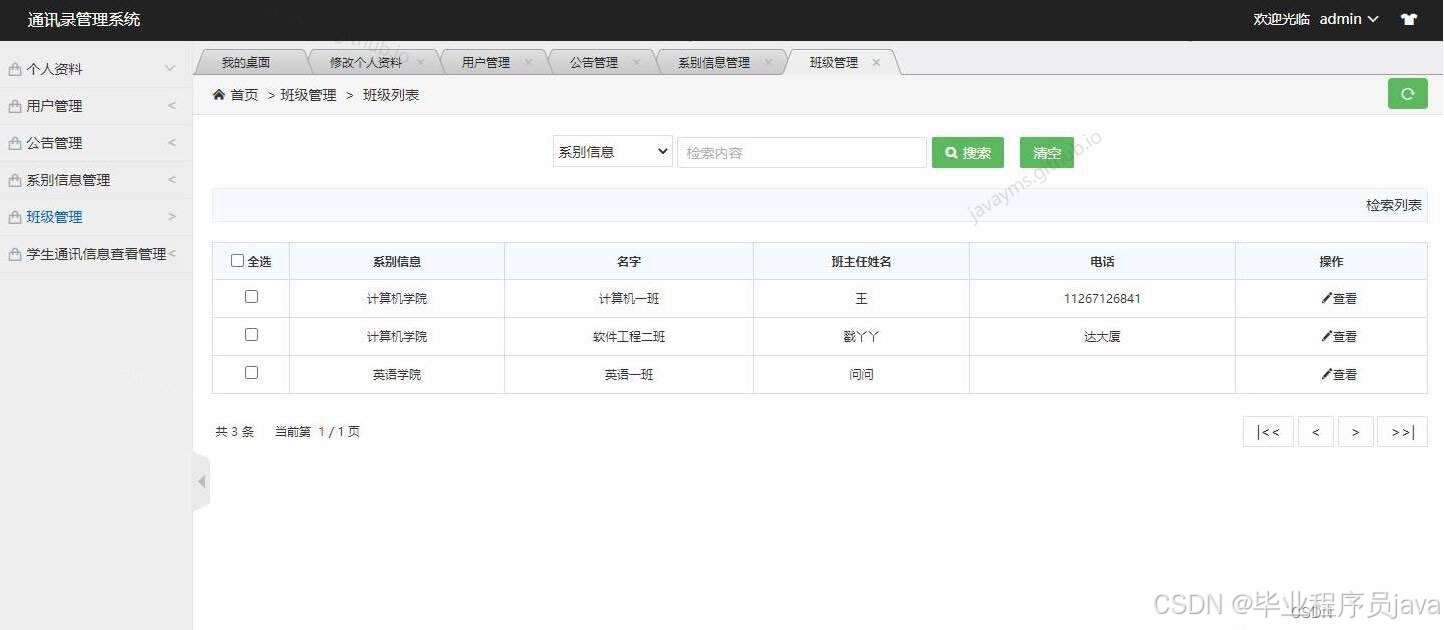Click phone cell 11267126841
Viewport: 1444px width, 630px height.
(1102, 298)
